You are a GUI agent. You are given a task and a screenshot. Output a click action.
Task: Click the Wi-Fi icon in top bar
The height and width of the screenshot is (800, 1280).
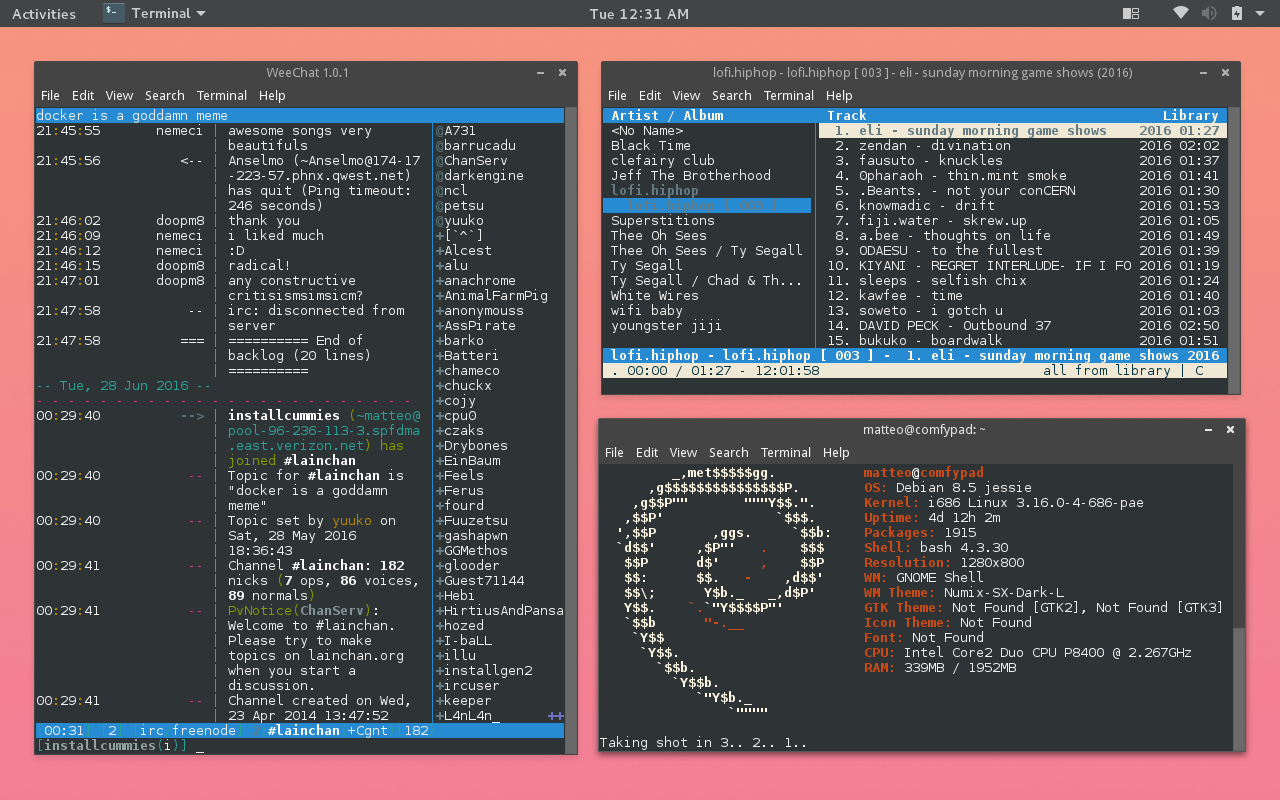[x=1181, y=13]
